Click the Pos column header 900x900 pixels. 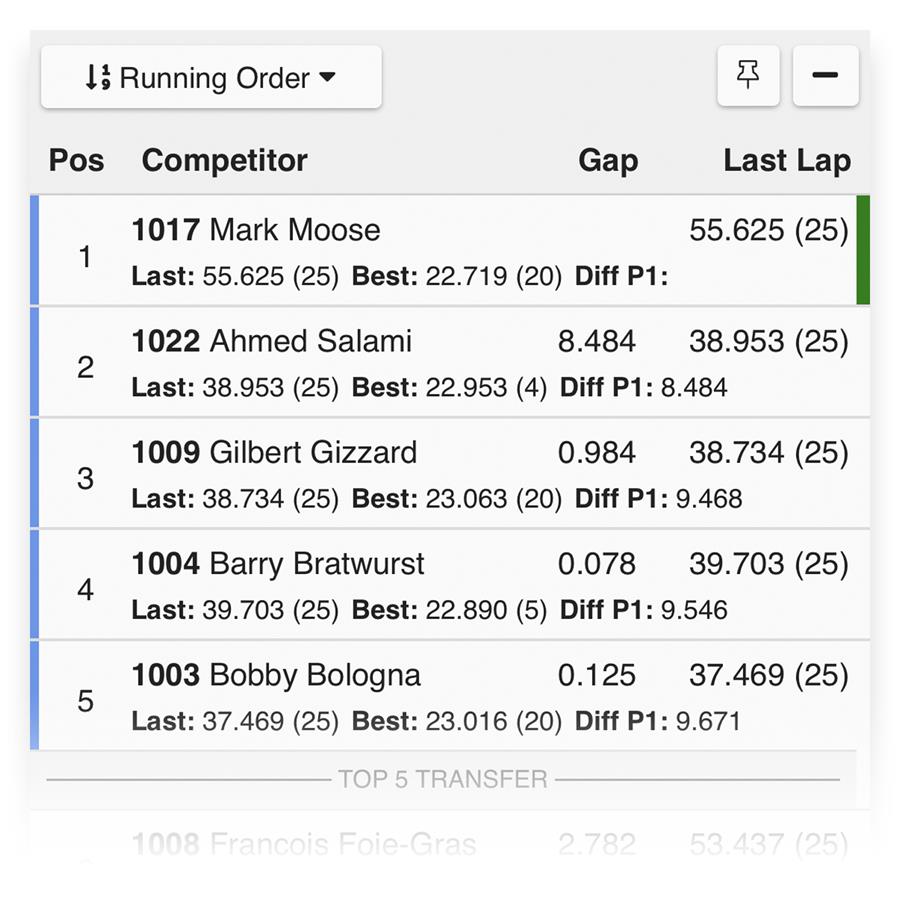point(76,160)
